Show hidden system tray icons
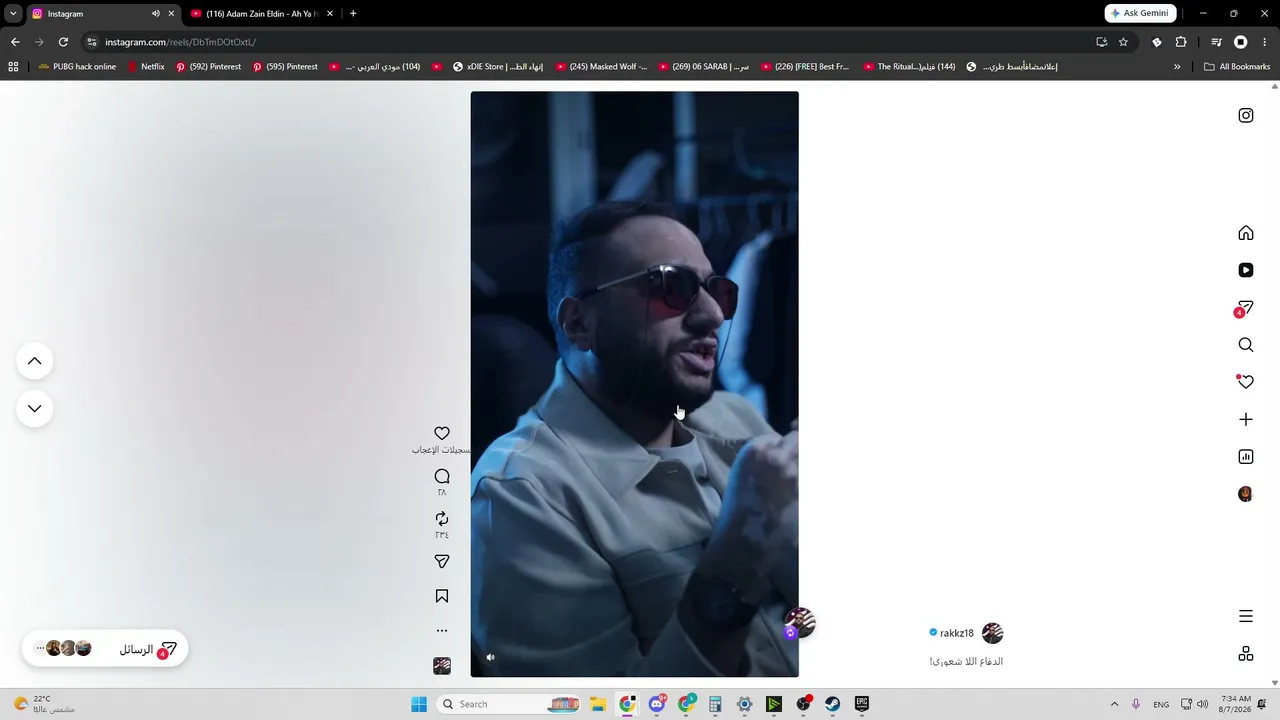The image size is (1280, 720). tap(1114, 704)
